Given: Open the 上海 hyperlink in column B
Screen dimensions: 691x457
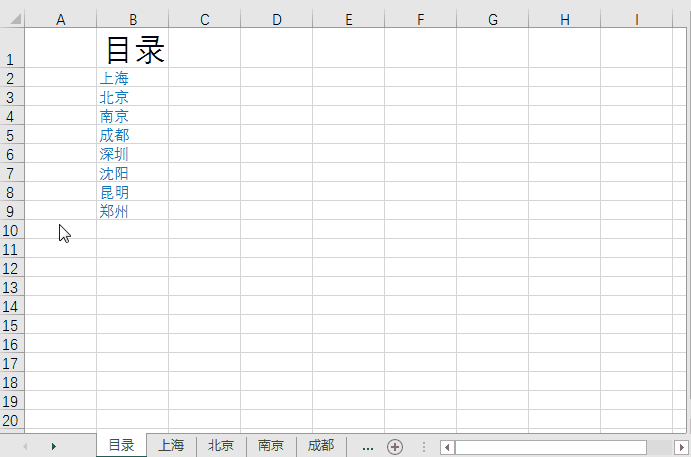Looking at the screenshot, I should [114, 78].
